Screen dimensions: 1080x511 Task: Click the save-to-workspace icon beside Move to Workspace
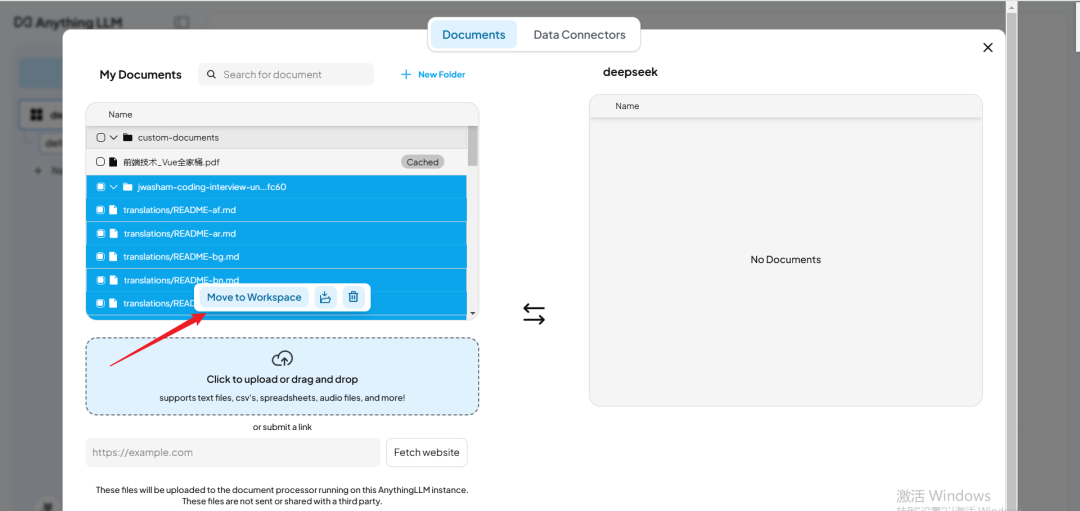click(x=325, y=298)
